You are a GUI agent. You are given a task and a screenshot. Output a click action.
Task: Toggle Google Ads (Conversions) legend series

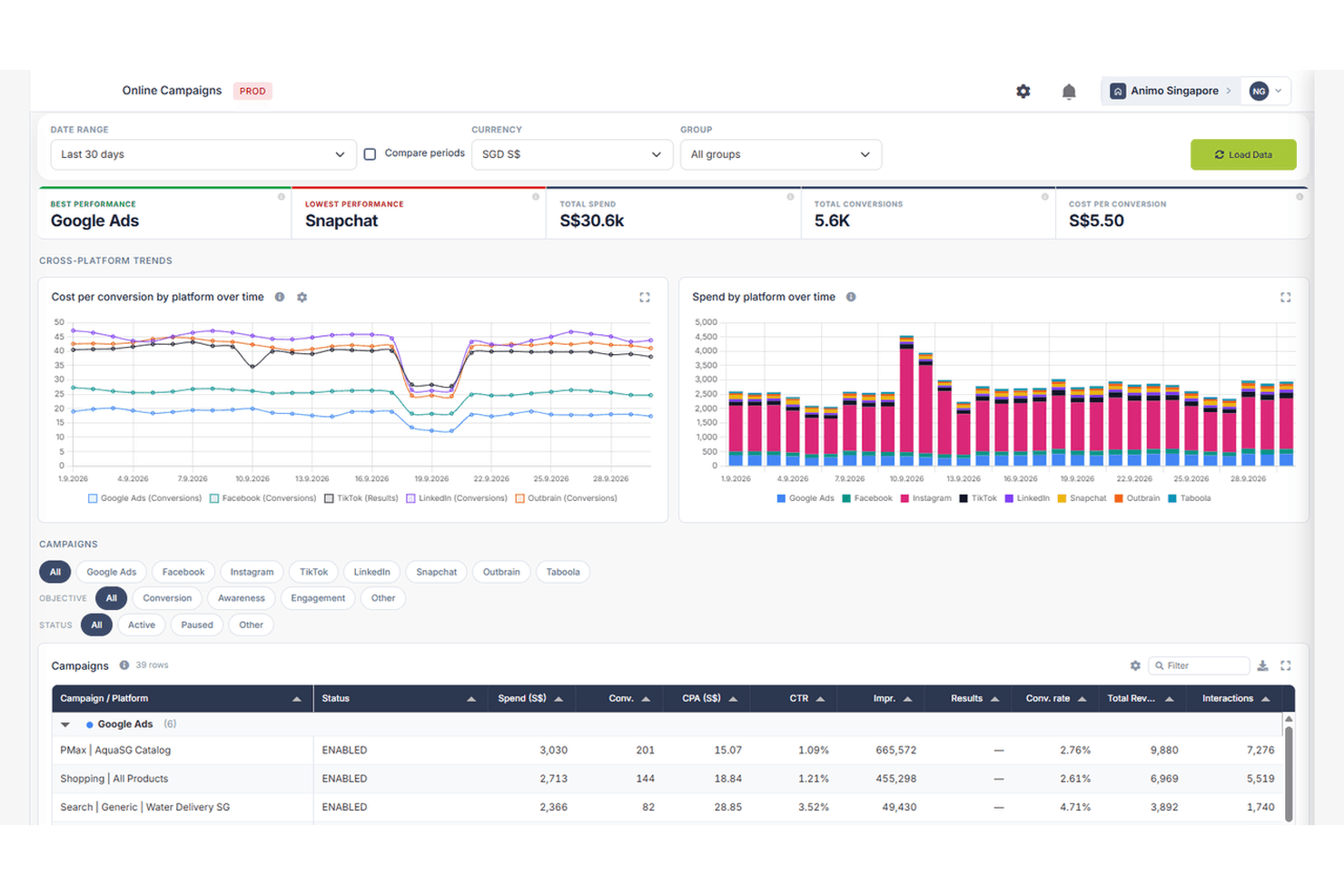(x=145, y=498)
